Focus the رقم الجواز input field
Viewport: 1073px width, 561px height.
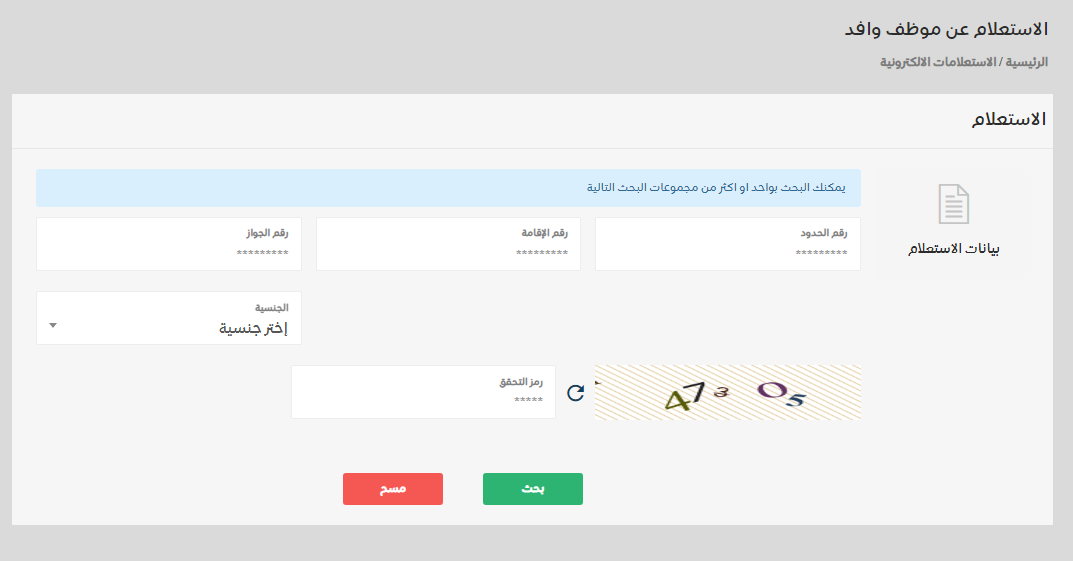[x=168, y=253]
